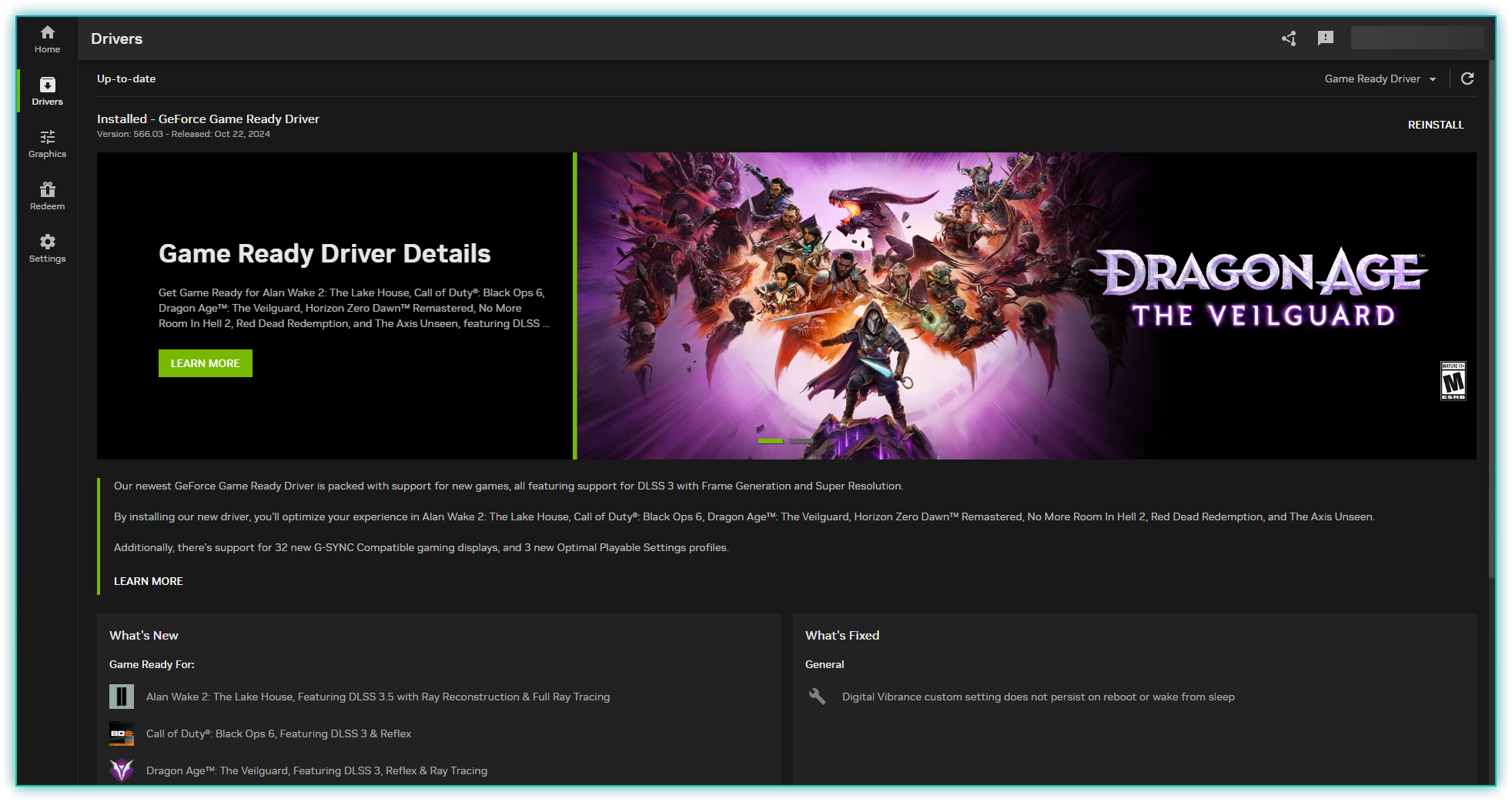The height and width of the screenshot is (802, 1512).
Task: Click the Up-to-date status text
Action: pos(126,79)
